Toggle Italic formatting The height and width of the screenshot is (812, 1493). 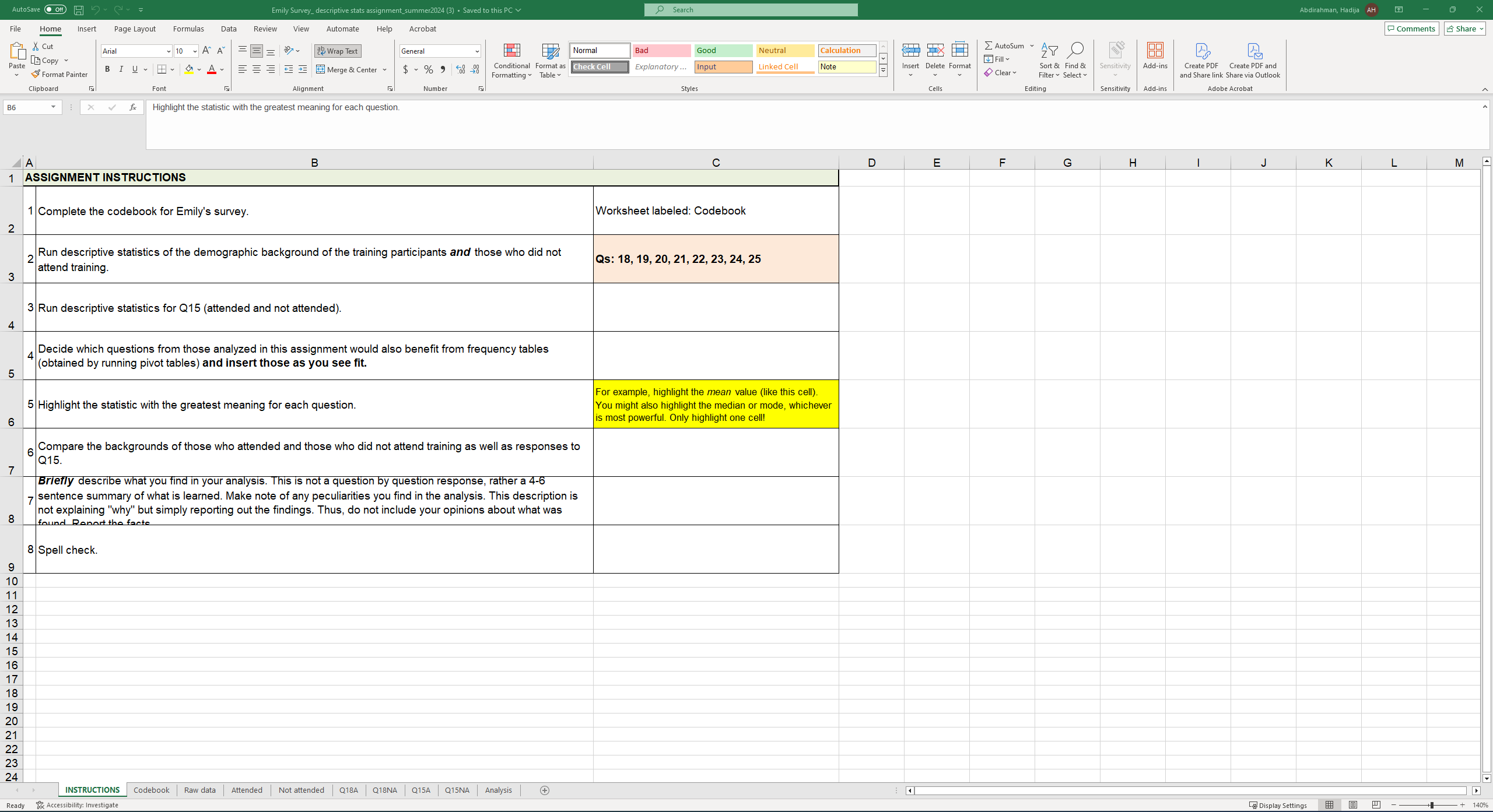coord(121,69)
